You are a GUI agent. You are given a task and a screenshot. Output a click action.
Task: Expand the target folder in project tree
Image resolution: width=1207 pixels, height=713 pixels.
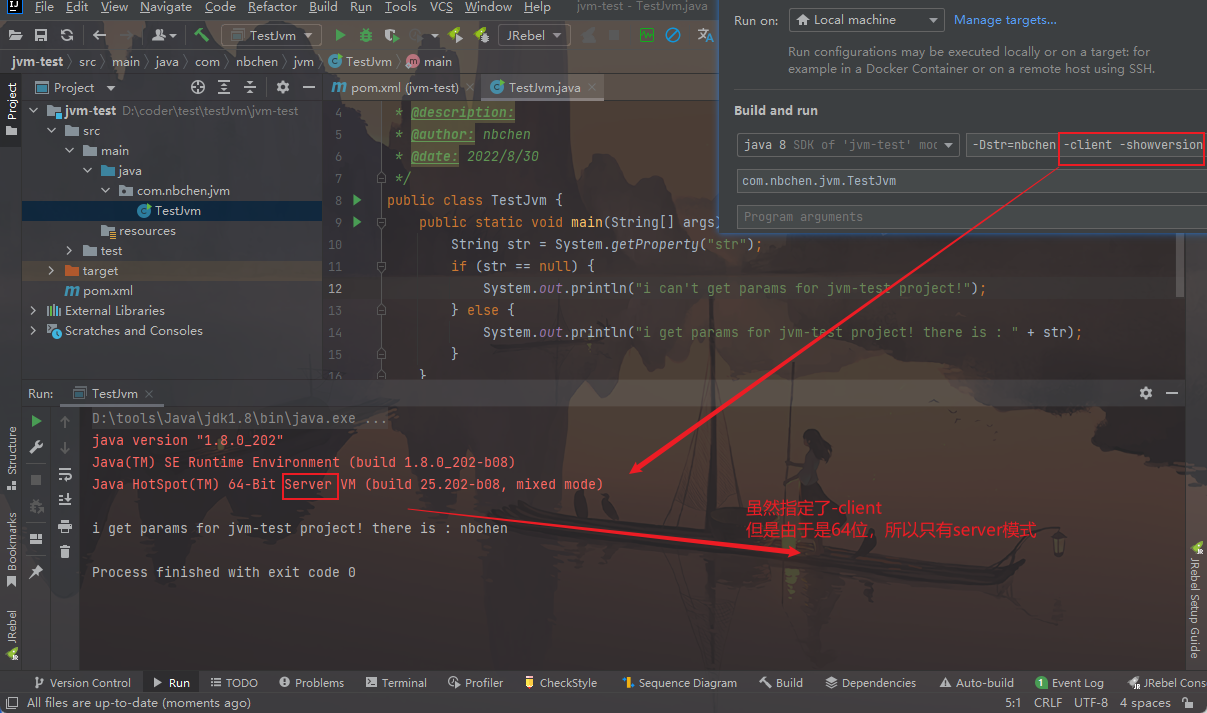(x=52, y=271)
